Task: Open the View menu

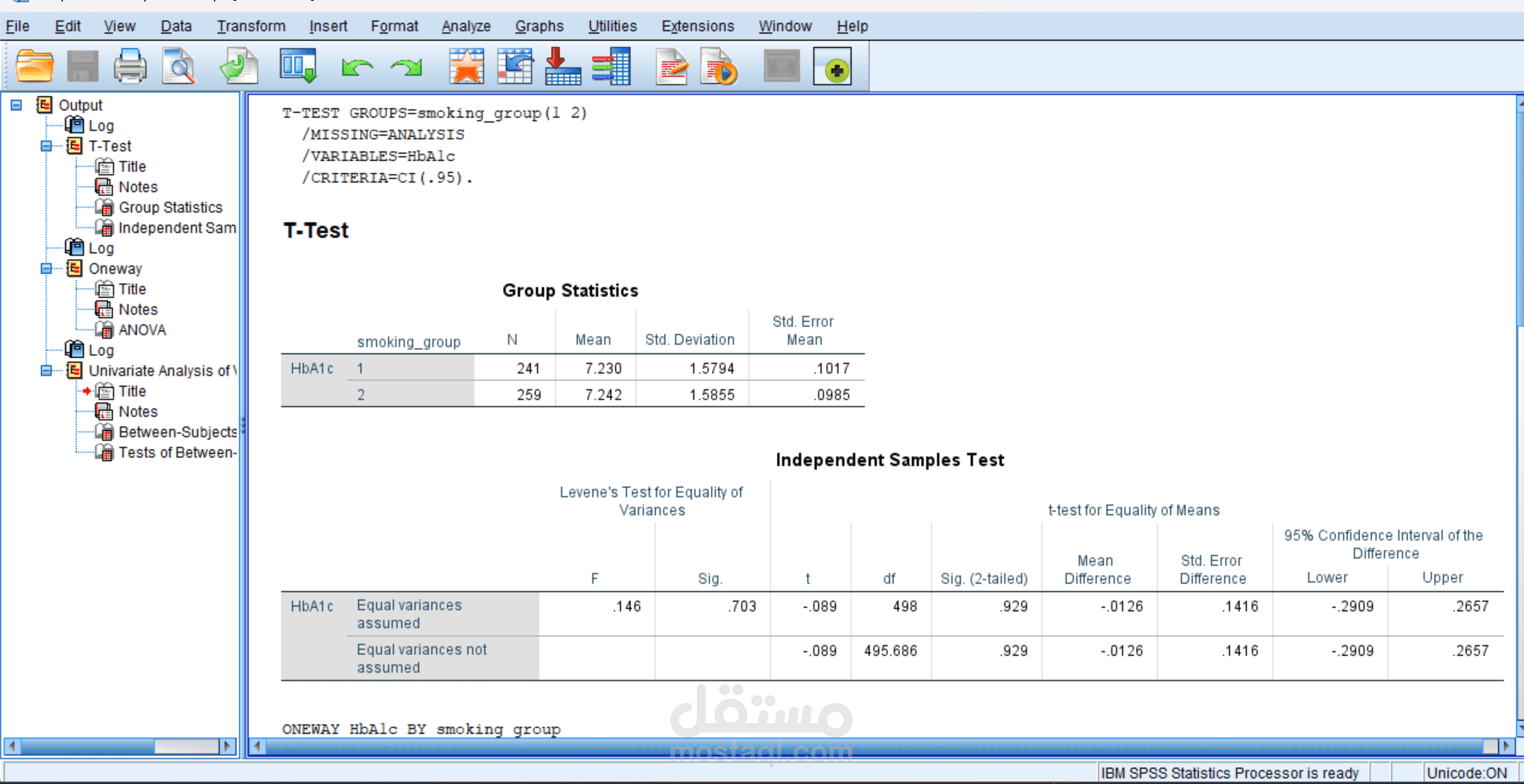Action: 119,26
